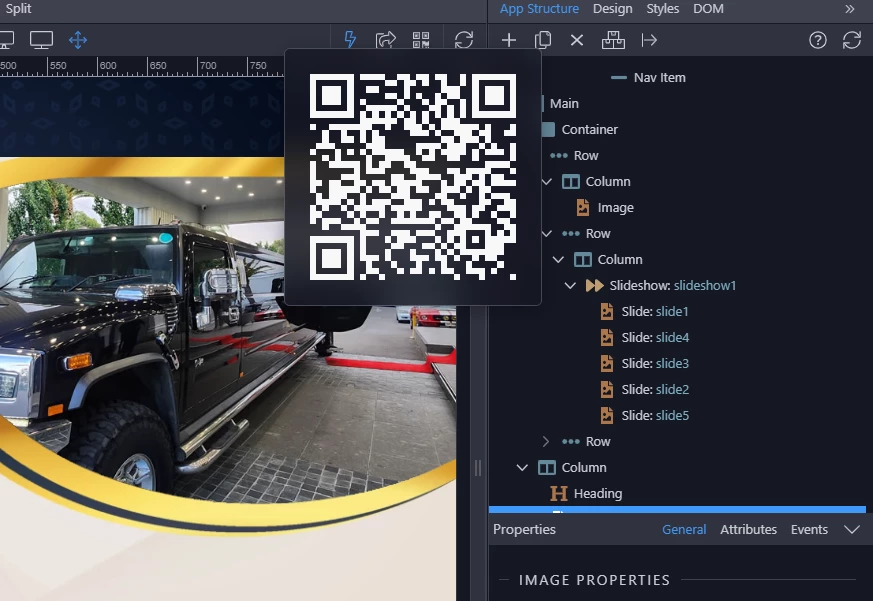The height and width of the screenshot is (601, 873).
Task: Select Slide: slide3 in the tree
Action: tap(655, 363)
